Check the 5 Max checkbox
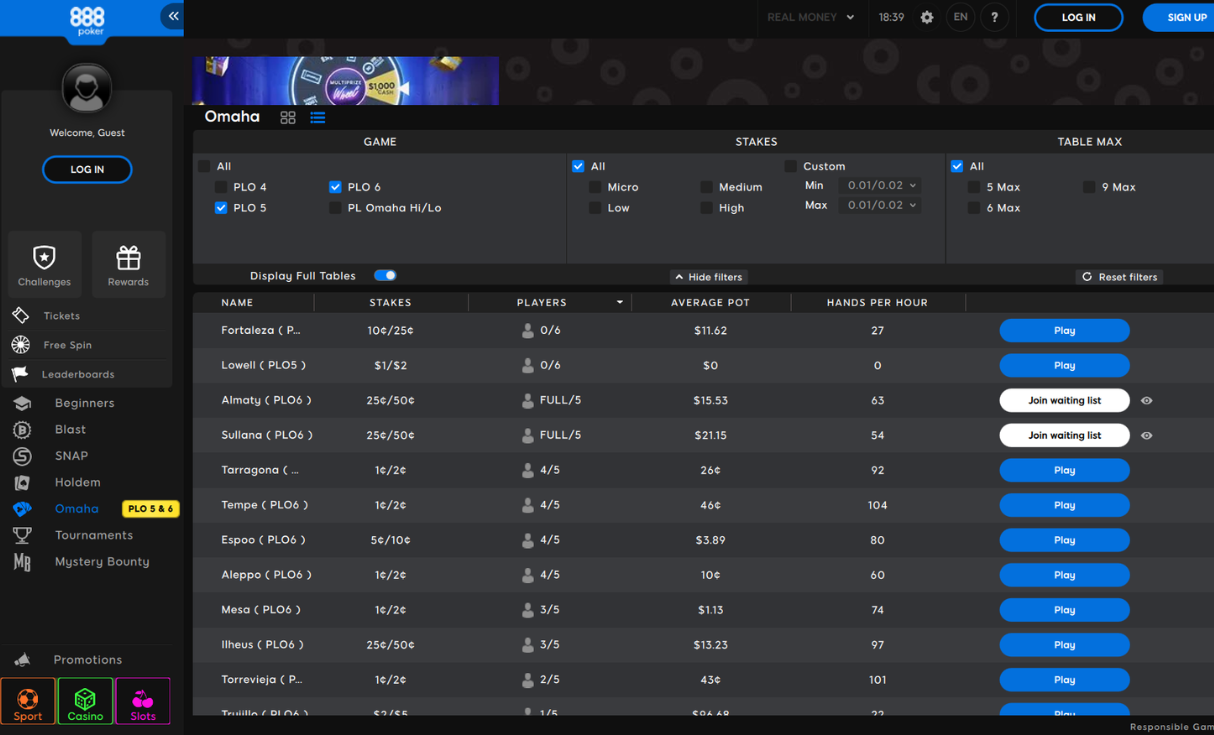The image size is (1214, 735). [x=973, y=187]
